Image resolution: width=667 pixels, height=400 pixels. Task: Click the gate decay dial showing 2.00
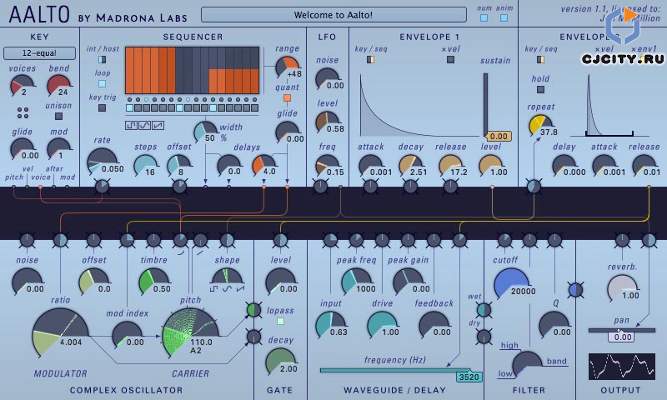[x=281, y=362]
